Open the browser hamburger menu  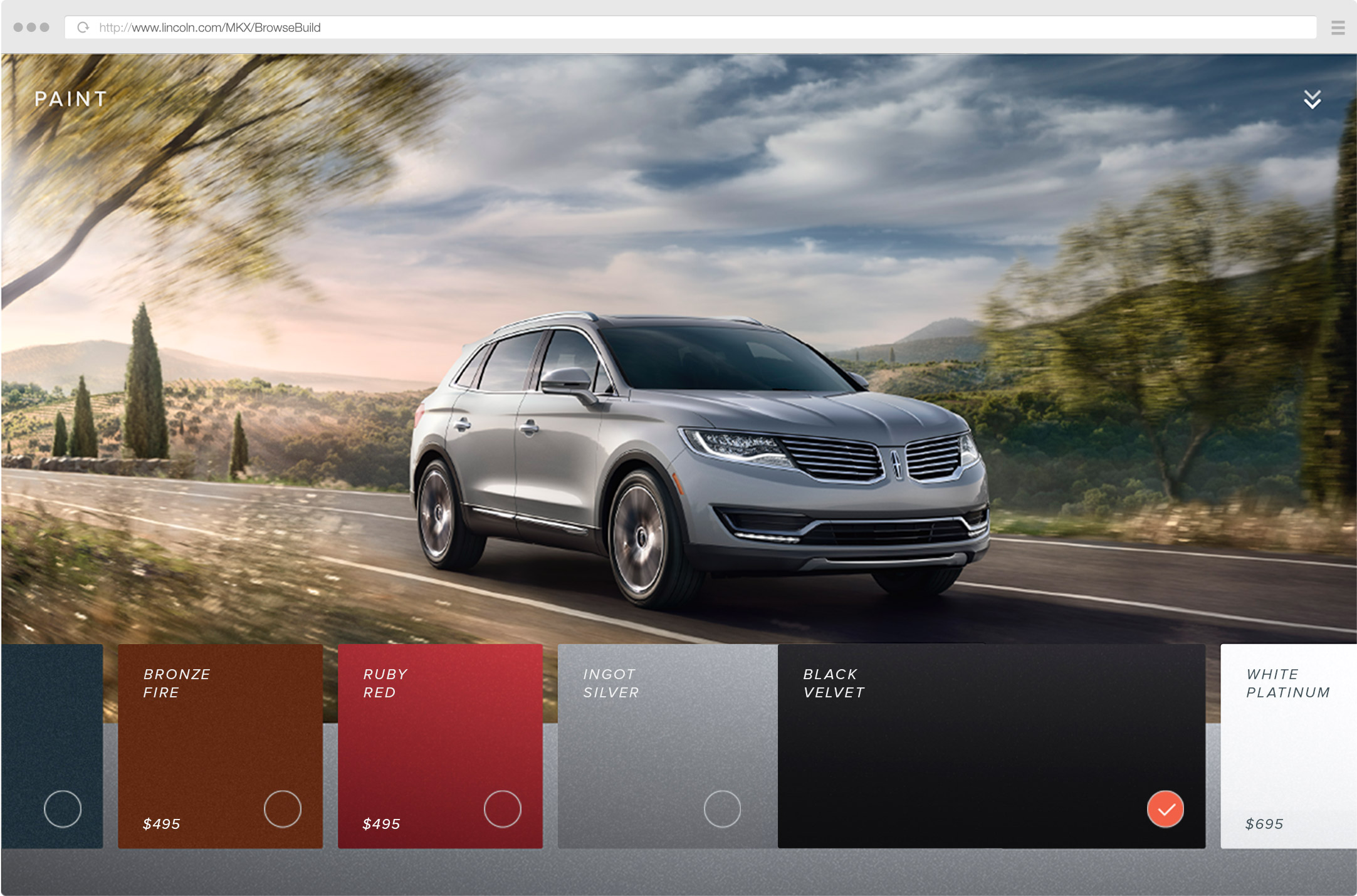pyautogui.click(x=1338, y=28)
